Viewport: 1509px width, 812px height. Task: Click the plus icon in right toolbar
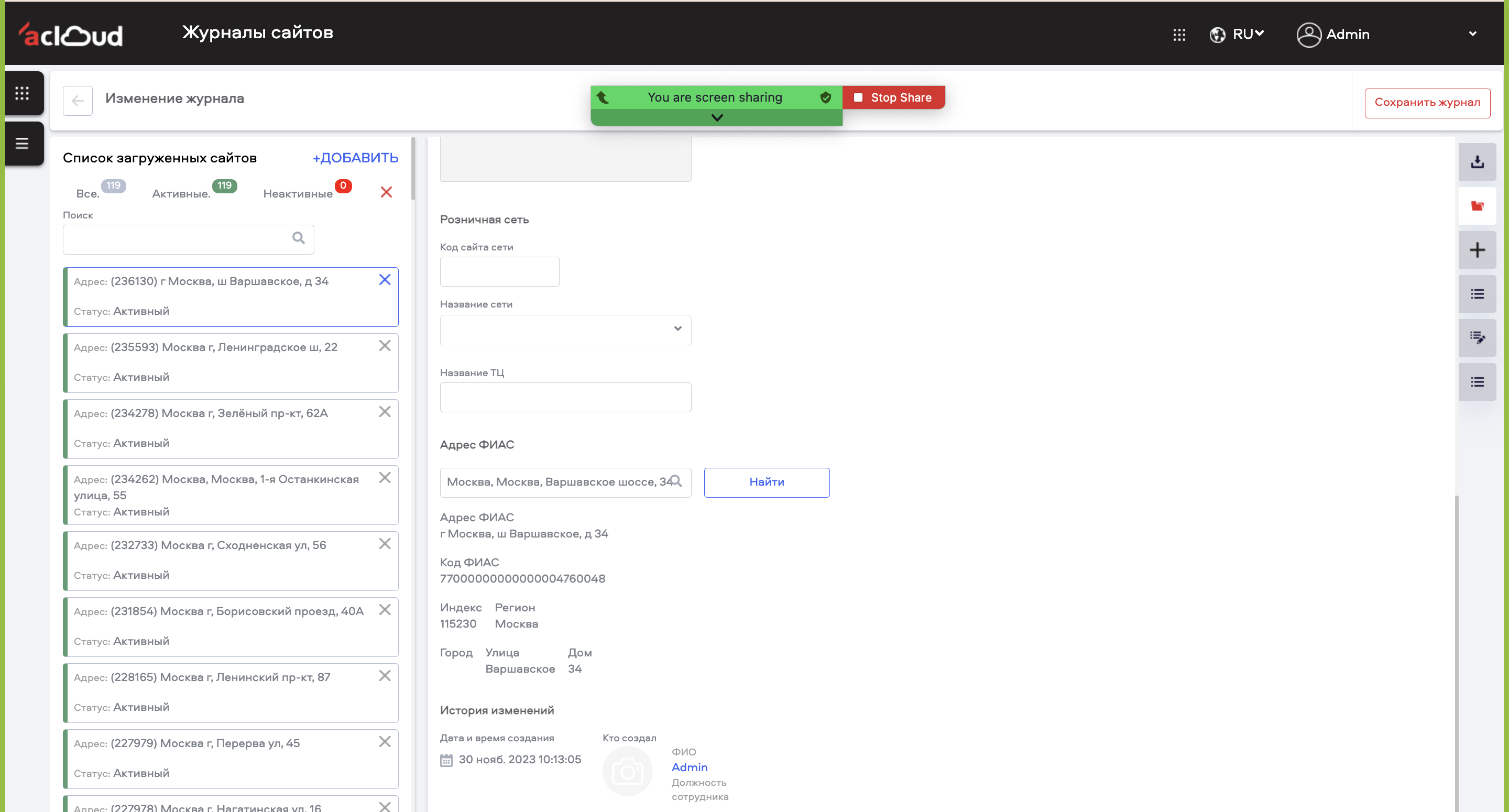[x=1477, y=249]
